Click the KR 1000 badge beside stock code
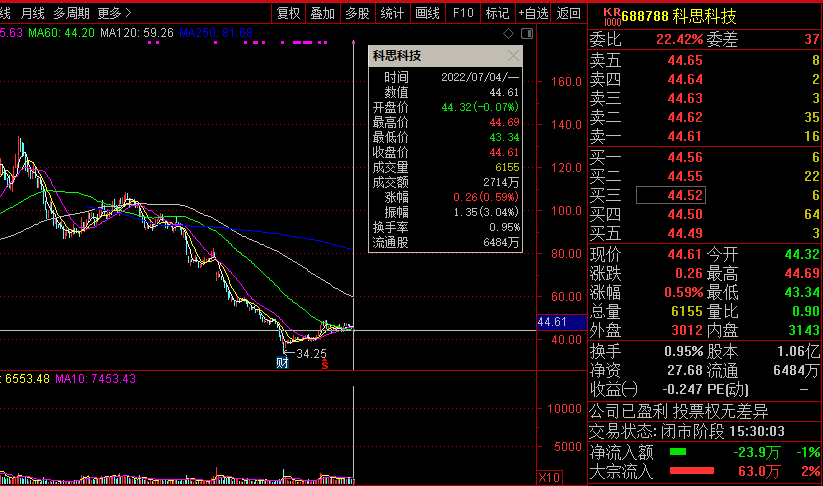This screenshot has height=486, width=823. pos(611,17)
